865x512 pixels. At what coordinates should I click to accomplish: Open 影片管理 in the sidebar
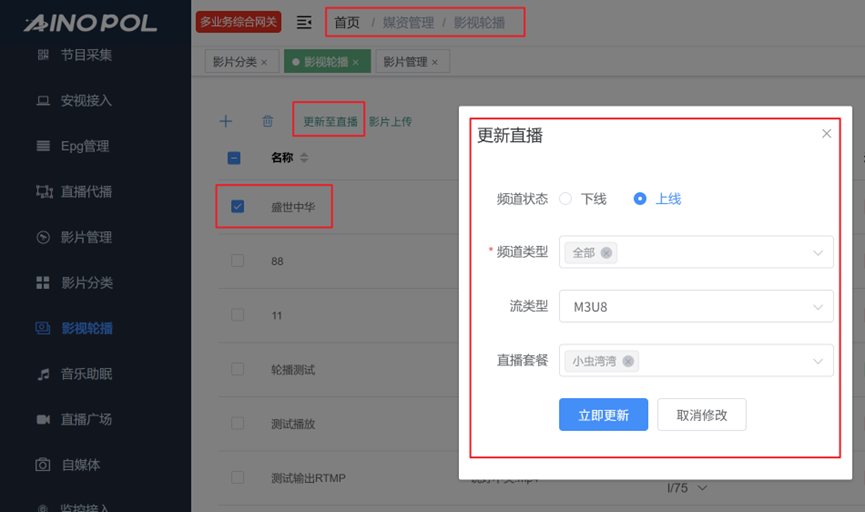[x=86, y=237]
